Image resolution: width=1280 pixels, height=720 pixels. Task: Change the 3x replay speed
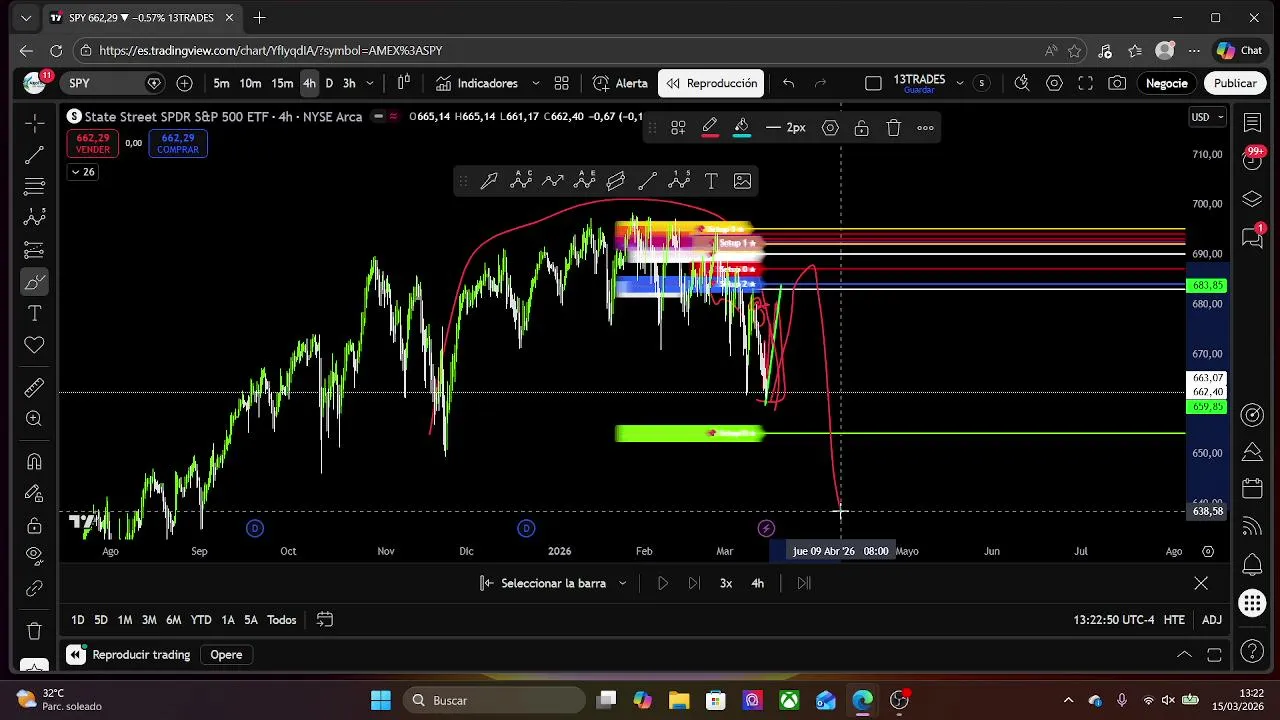coord(726,583)
